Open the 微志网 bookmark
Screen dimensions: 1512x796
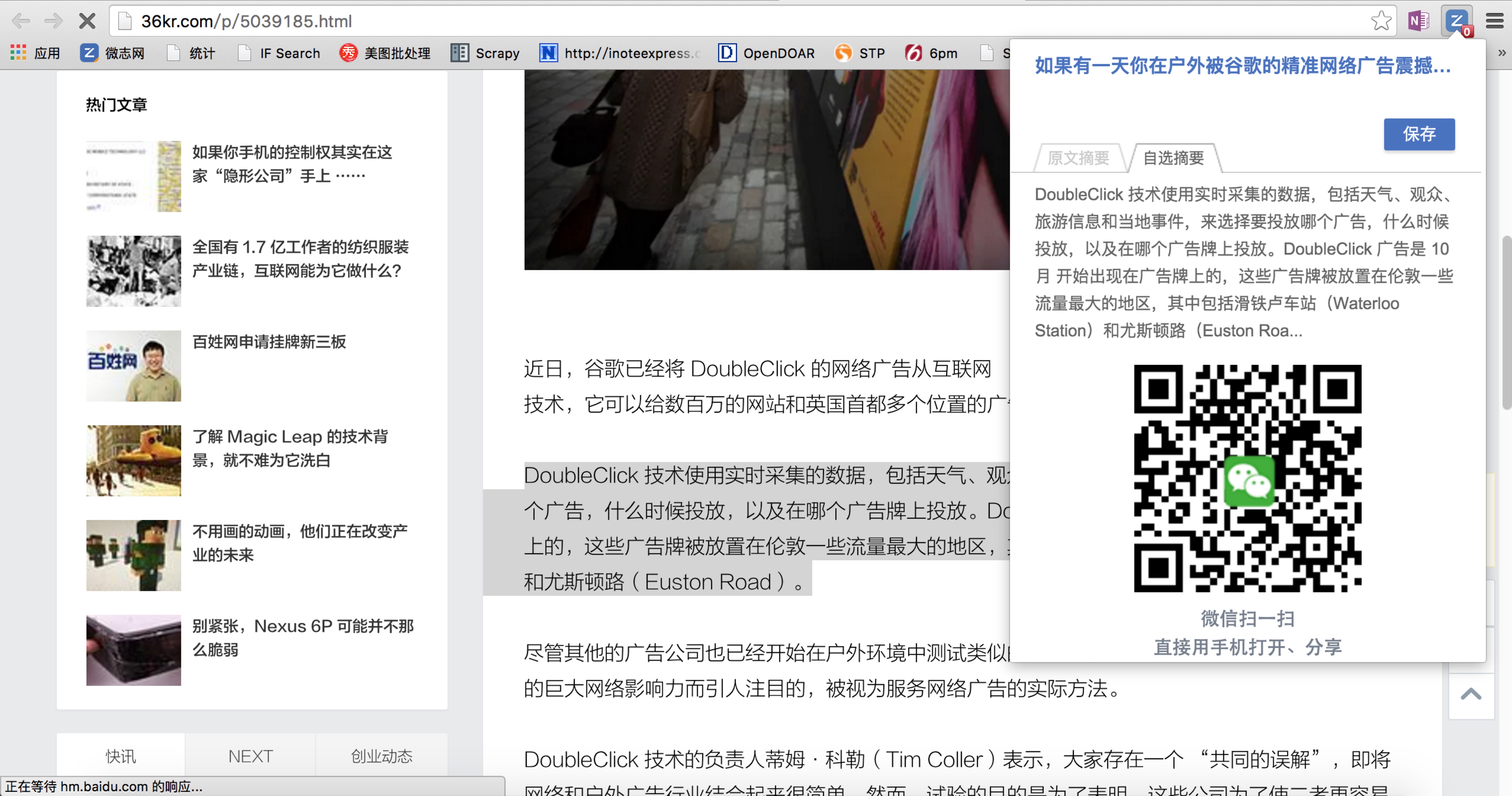[113, 53]
